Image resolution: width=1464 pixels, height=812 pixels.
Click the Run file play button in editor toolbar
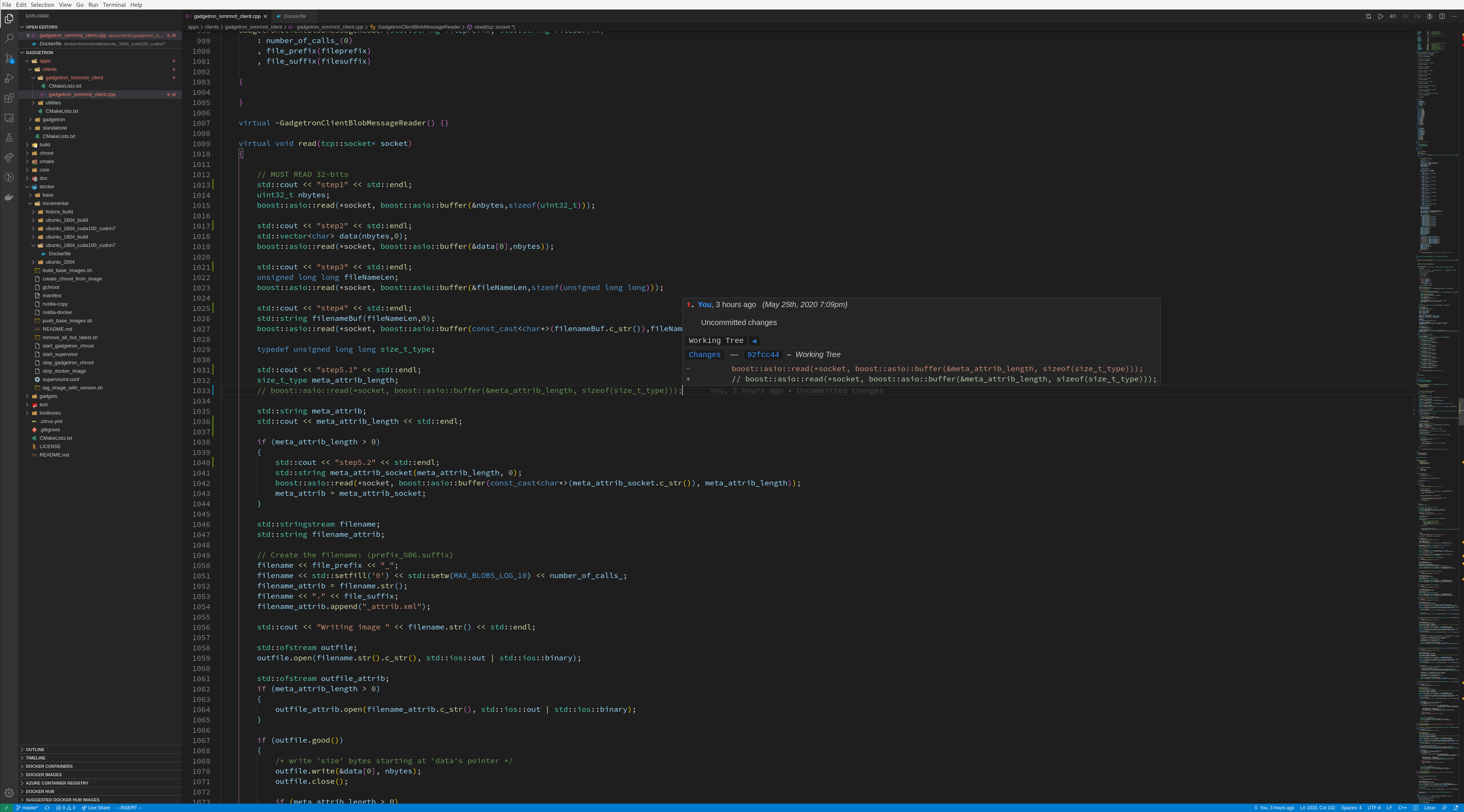point(1381,16)
